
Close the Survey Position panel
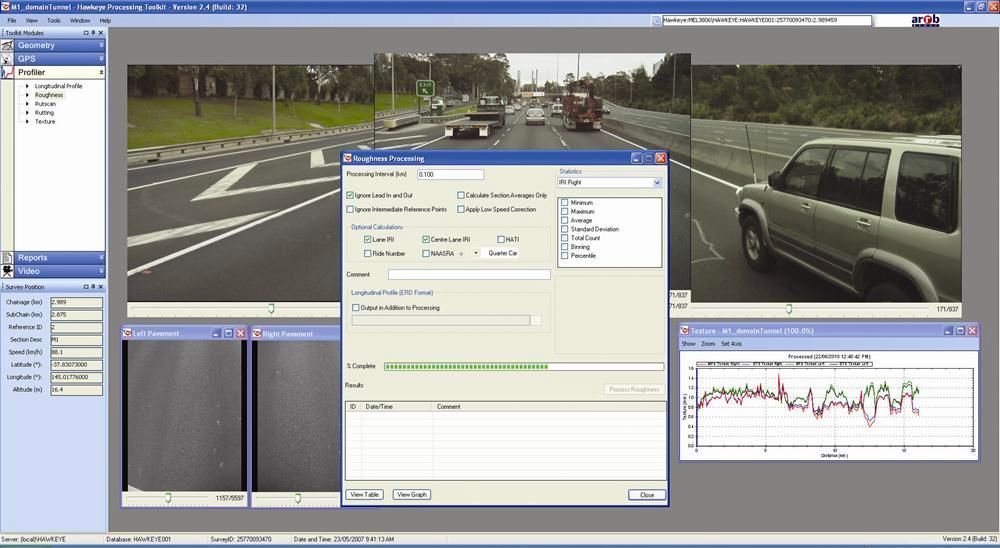tap(101, 287)
